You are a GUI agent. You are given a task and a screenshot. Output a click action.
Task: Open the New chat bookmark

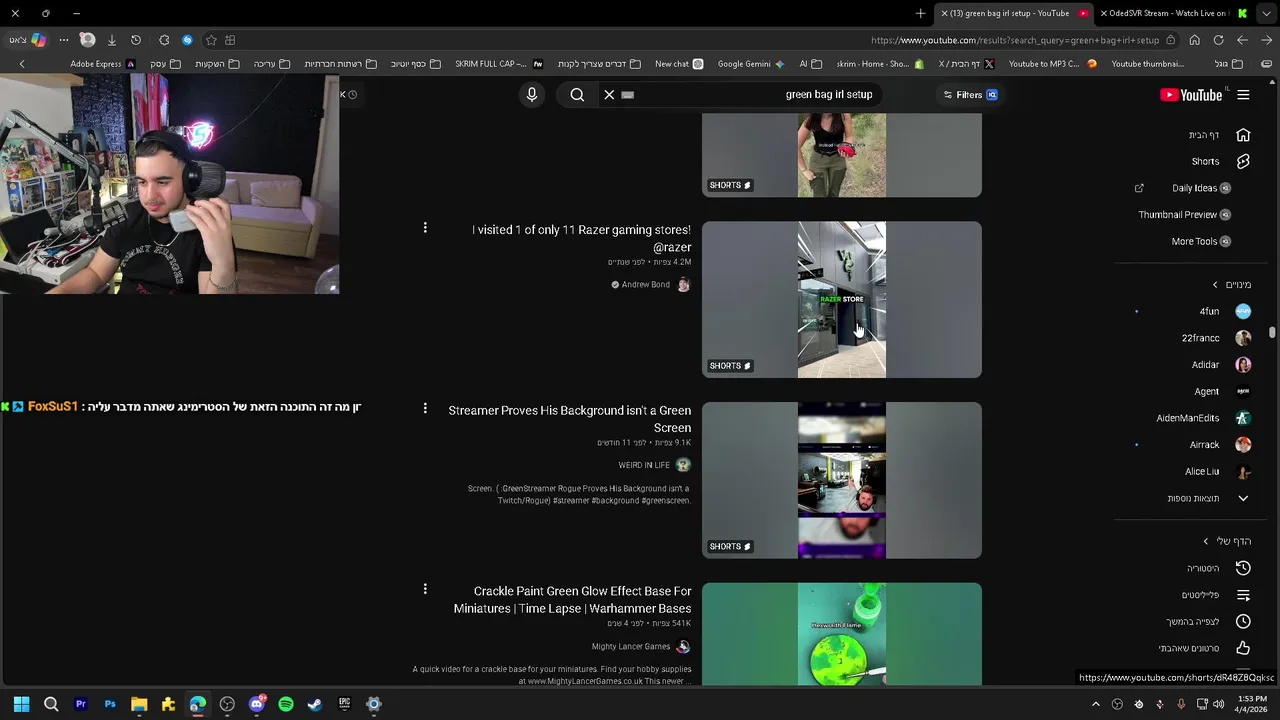(679, 64)
